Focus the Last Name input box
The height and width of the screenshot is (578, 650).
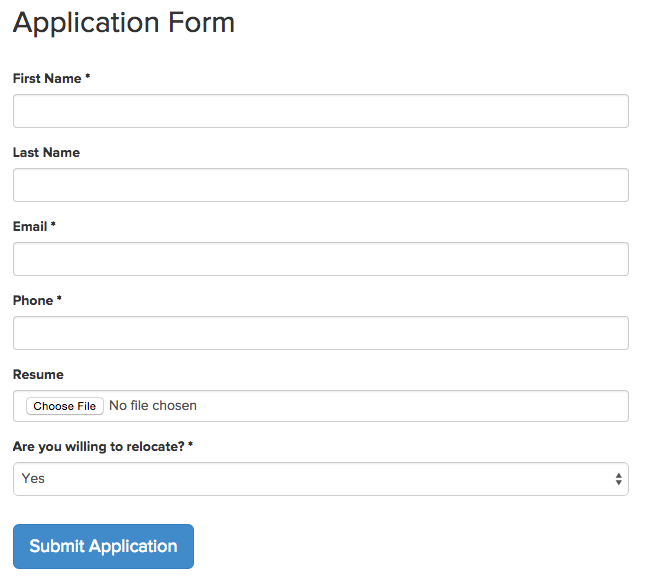click(x=320, y=185)
